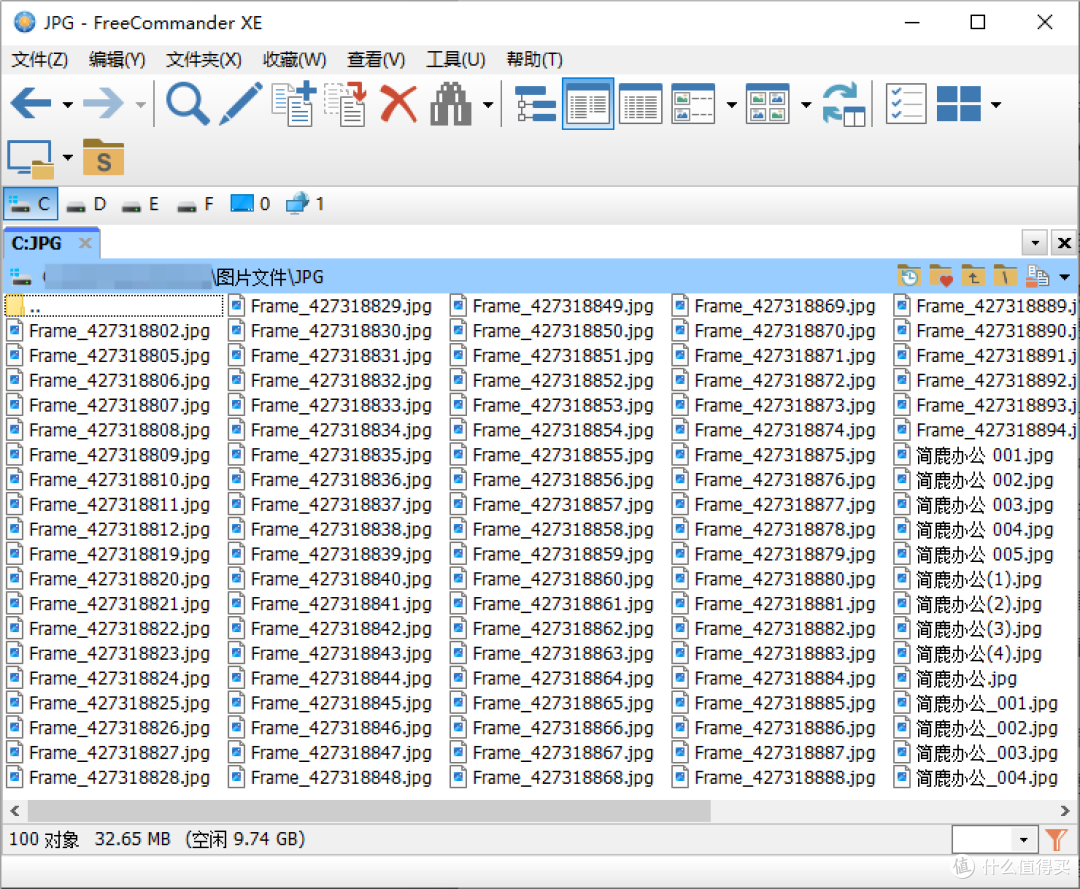The image size is (1080, 889).
Task: Open the 文件夹(X) menu
Action: [203, 60]
